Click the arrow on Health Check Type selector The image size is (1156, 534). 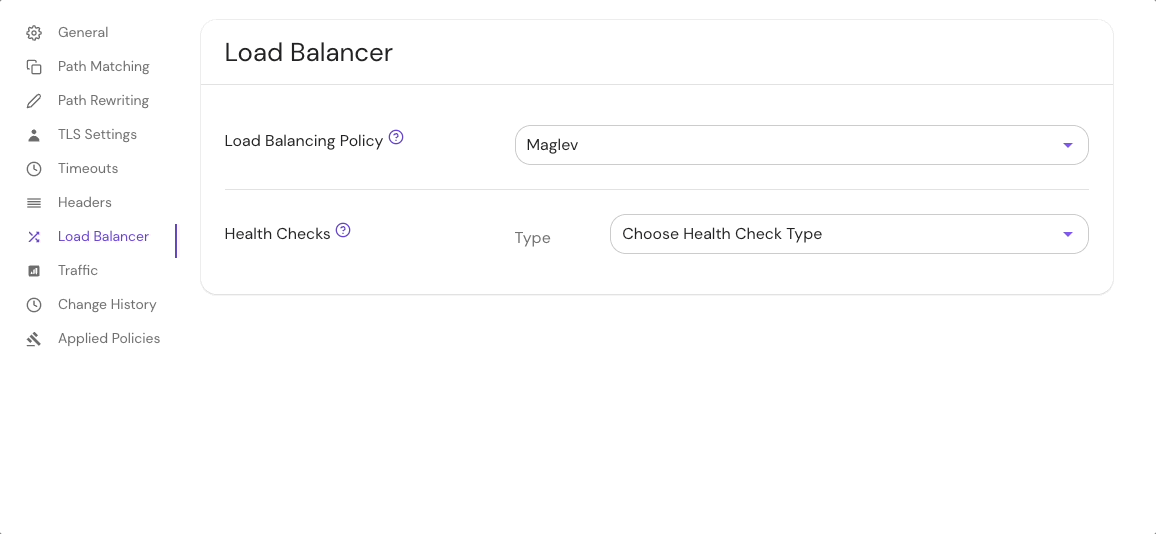(x=1067, y=234)
